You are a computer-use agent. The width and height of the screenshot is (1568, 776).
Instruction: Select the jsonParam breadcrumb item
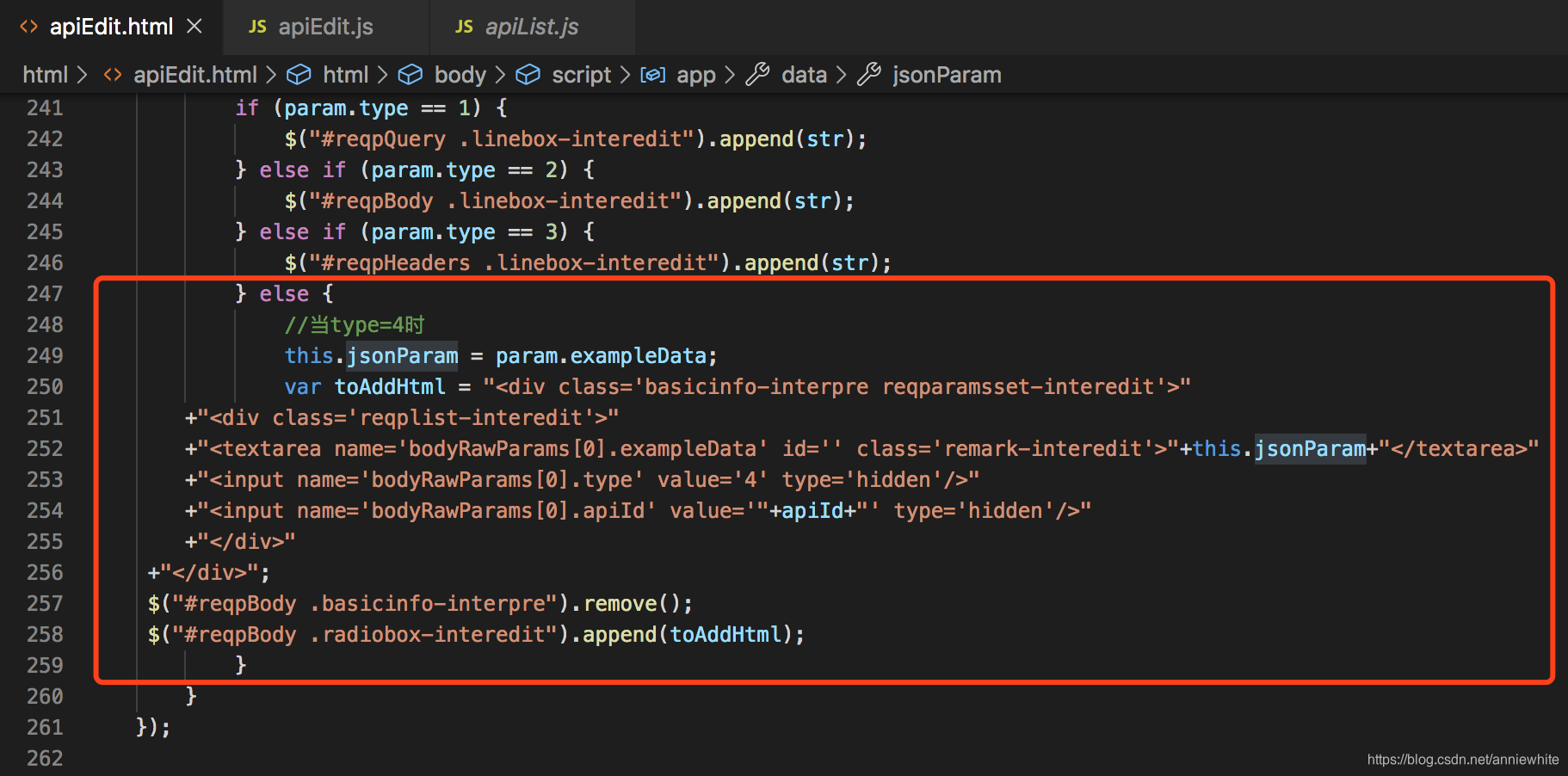(947, 75)
